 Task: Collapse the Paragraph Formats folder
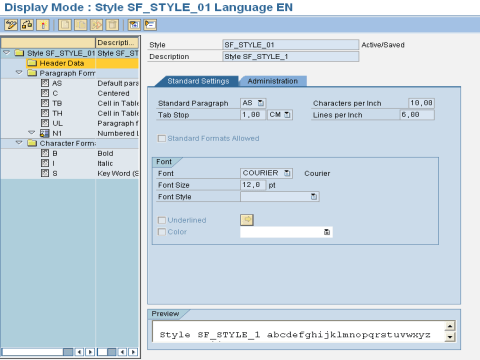[x=19, y=72]
